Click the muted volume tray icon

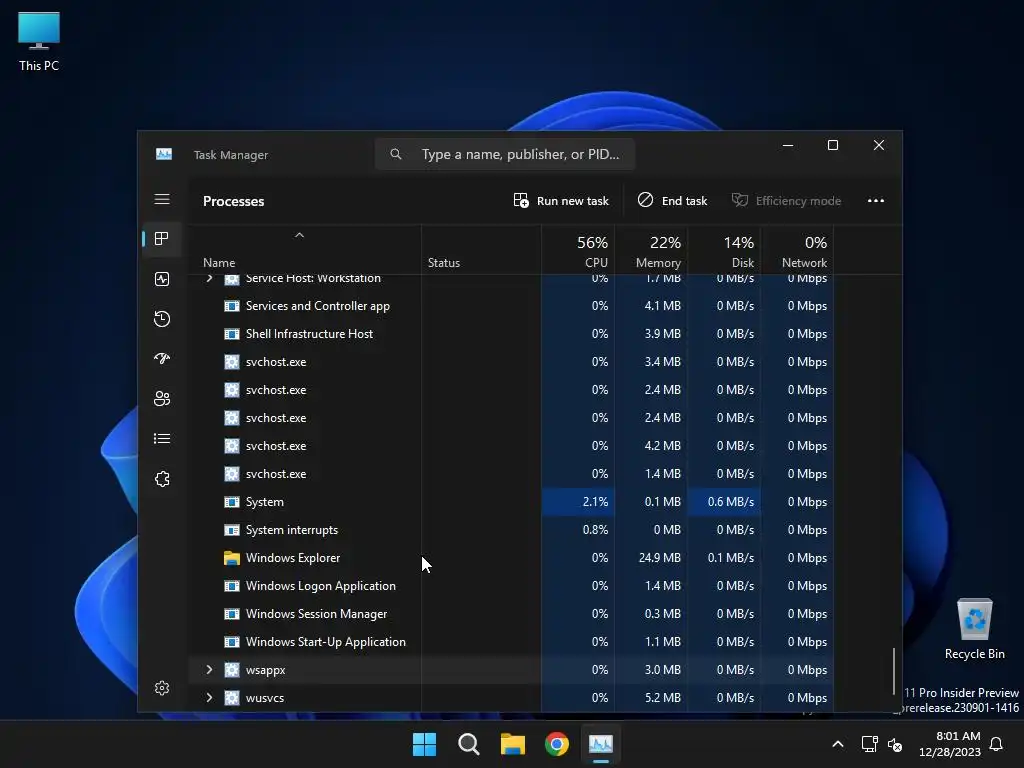895,744
